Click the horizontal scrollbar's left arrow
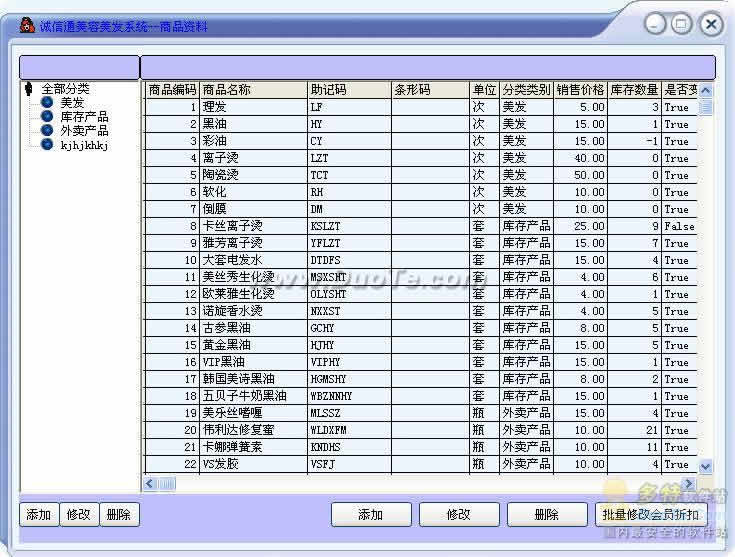The height and width of the screenshot is (557, 735). tap(150, 483)
